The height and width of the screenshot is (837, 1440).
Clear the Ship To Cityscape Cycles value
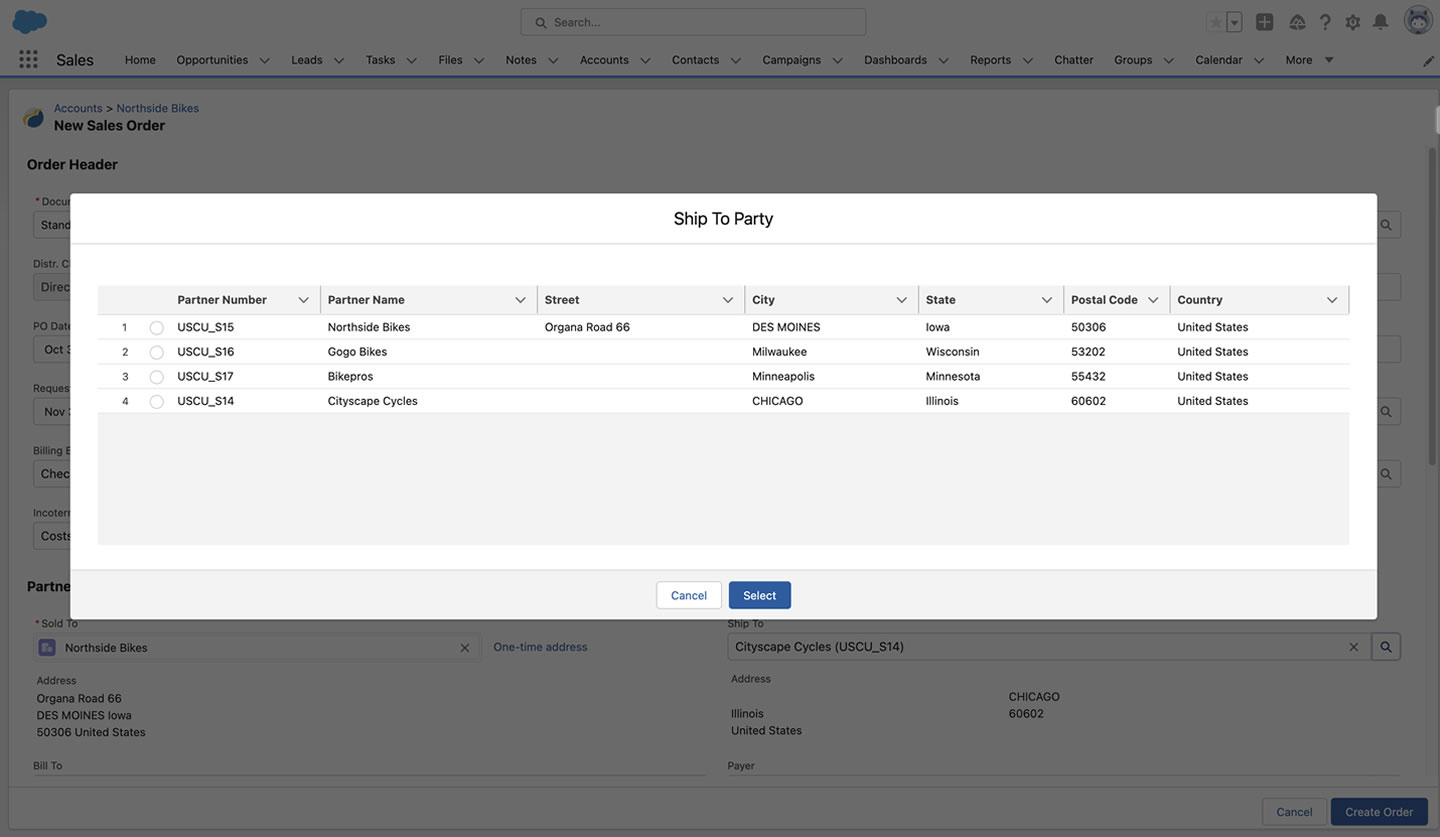1353,647
